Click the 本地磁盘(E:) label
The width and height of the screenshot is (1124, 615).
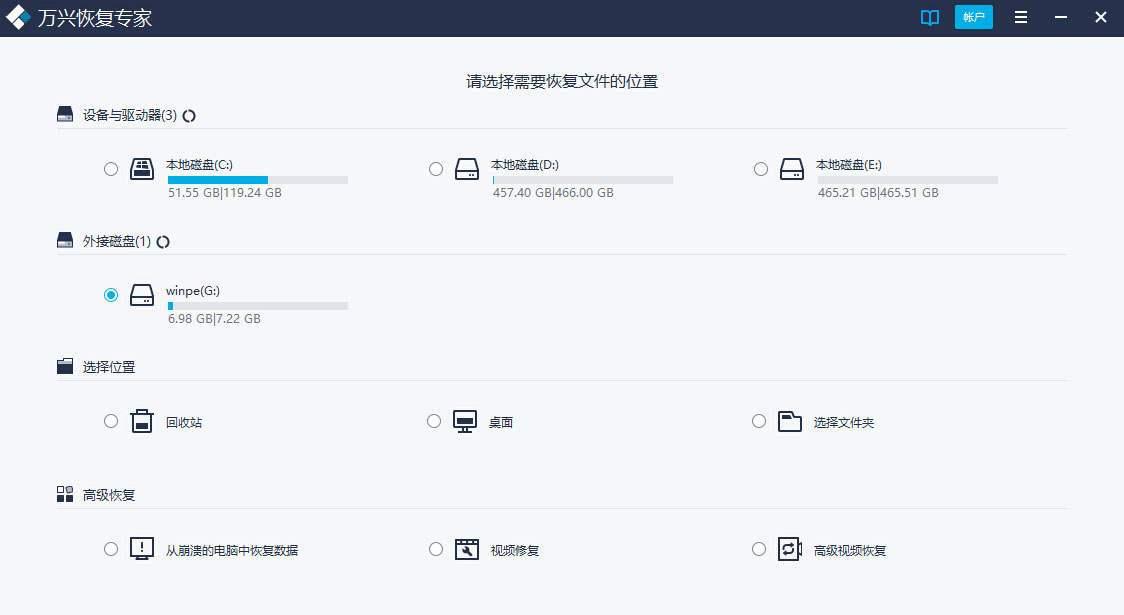pos(849,165)
